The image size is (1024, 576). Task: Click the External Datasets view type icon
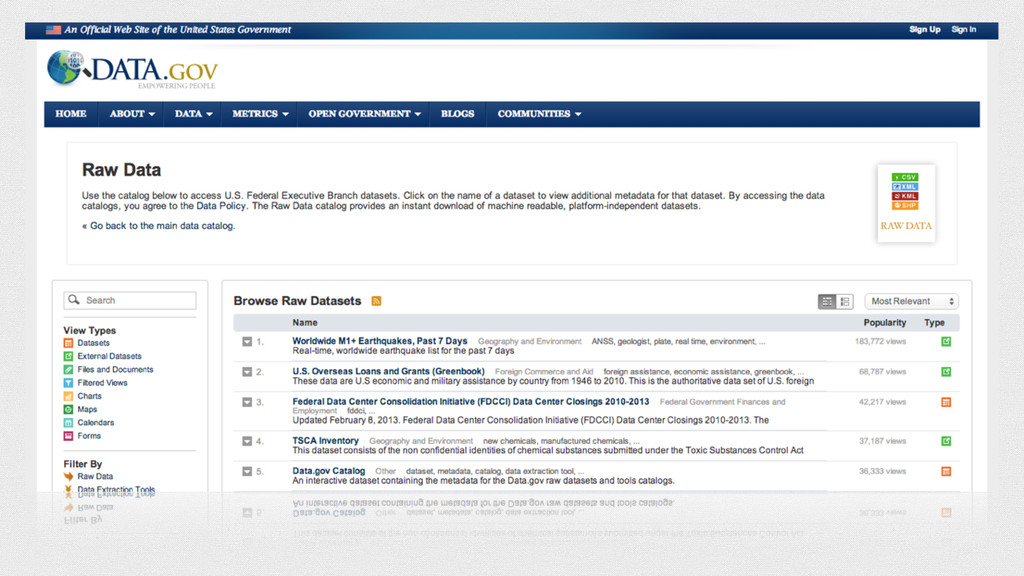pos(68,356)
